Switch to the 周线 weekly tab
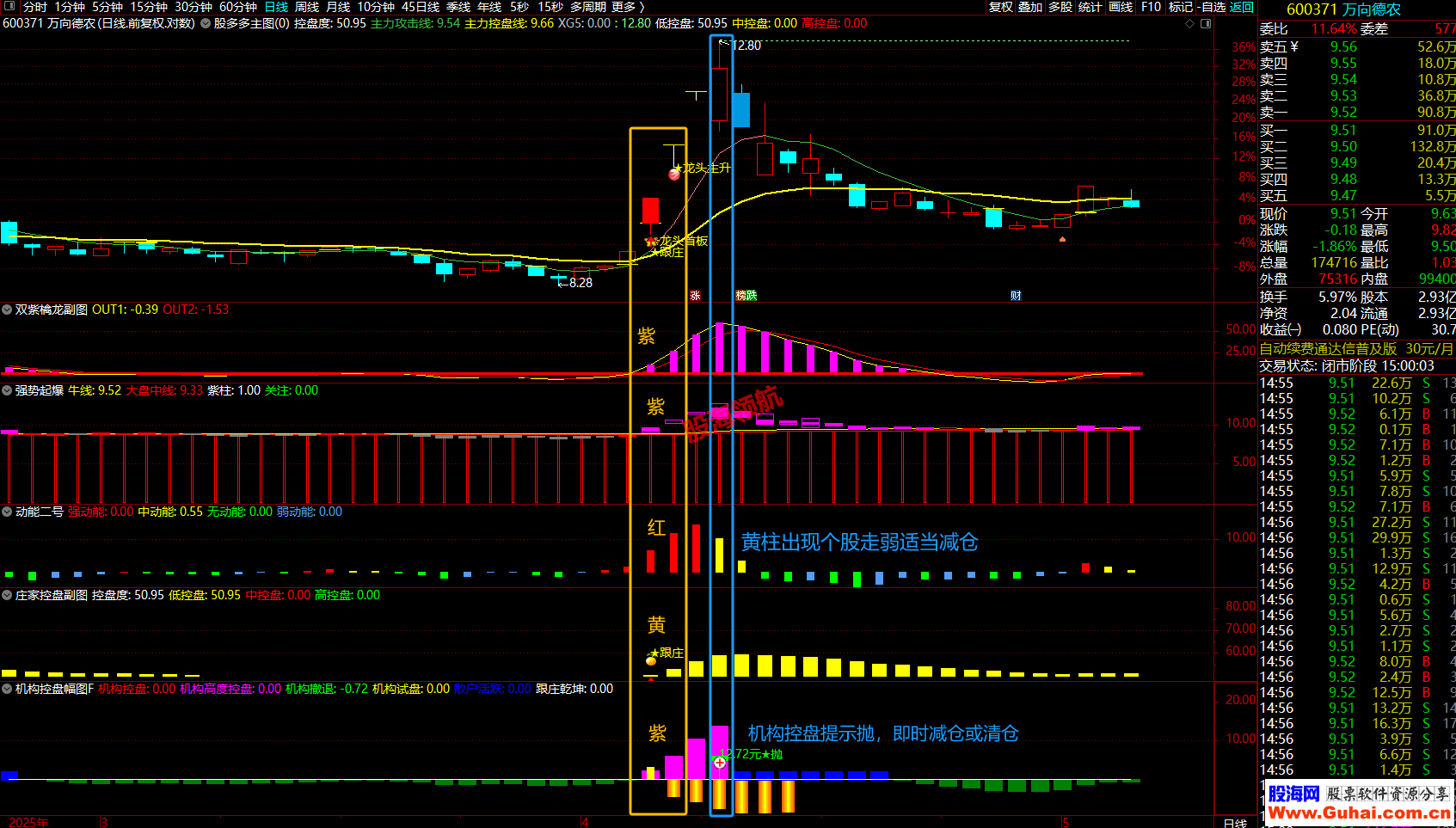The image size is (1456, 828). (307, 7)
